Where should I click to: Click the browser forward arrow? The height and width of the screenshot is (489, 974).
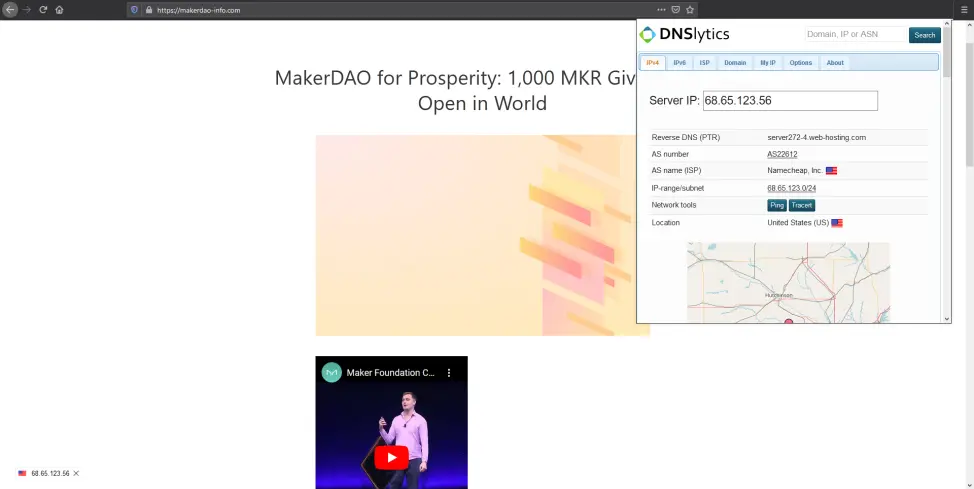27,10
